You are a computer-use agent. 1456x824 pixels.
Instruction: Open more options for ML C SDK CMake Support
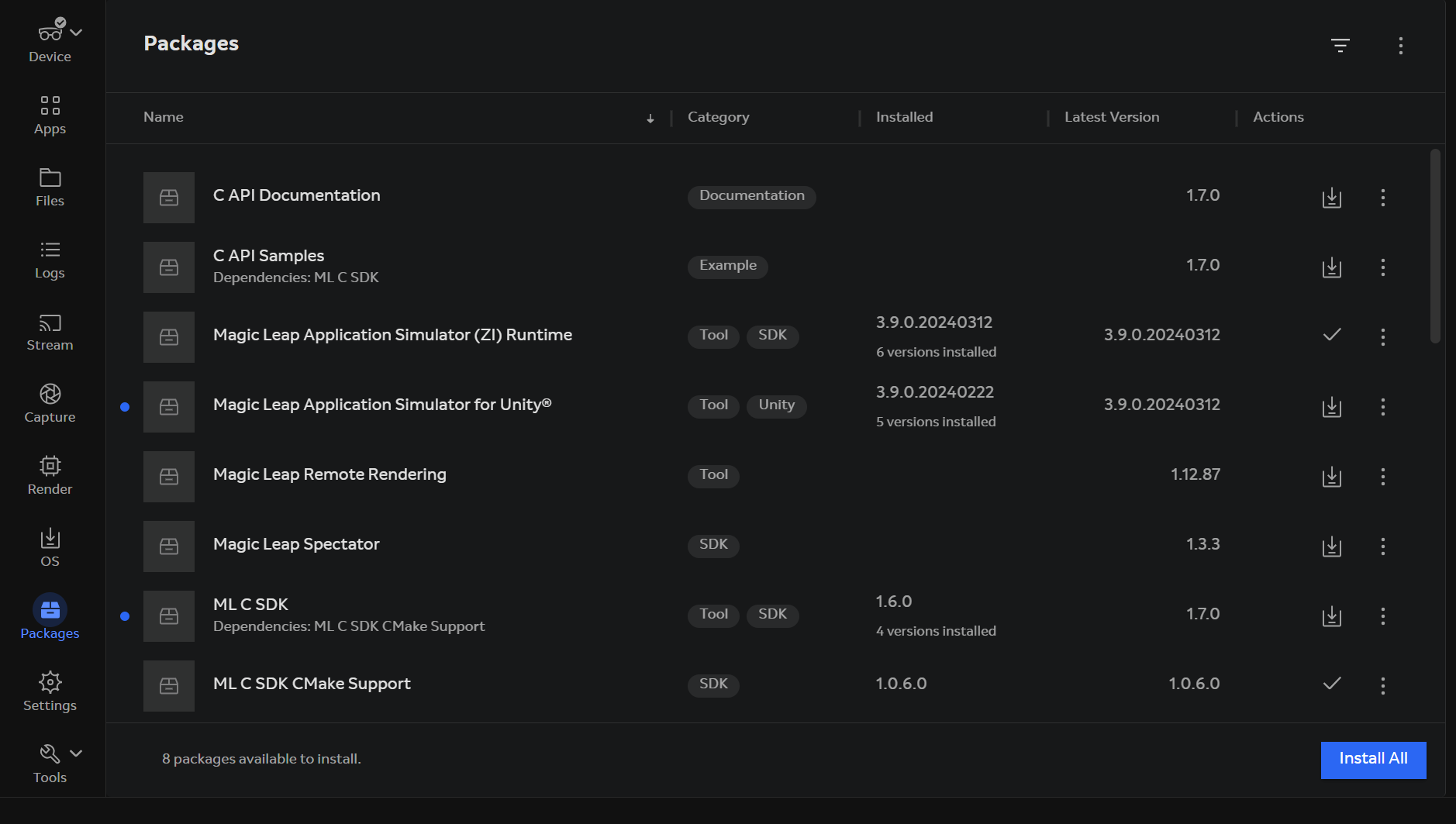coord(1382,686)
